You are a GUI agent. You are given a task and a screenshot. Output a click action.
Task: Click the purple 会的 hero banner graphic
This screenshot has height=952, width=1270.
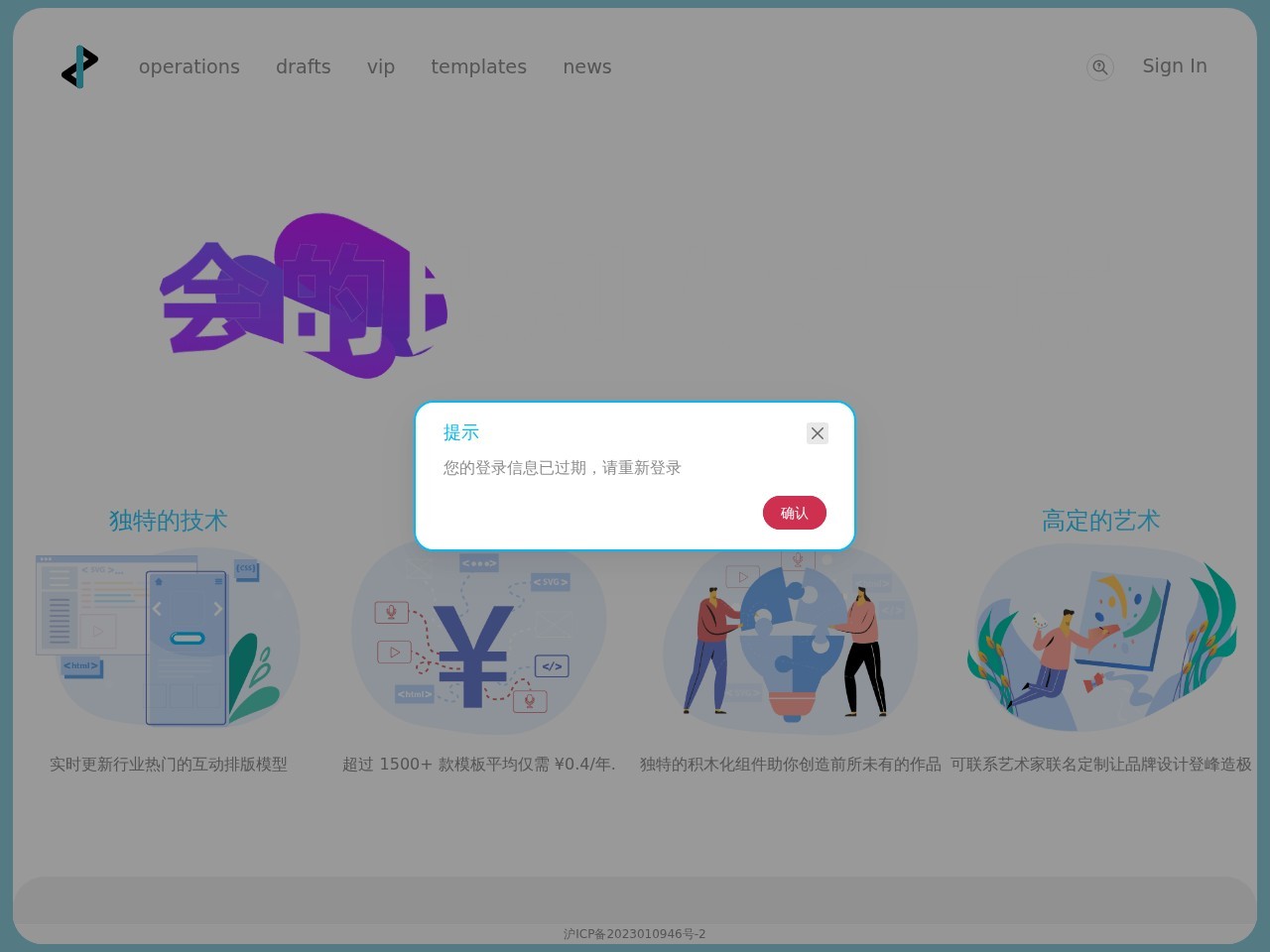[x=304, y=296]
